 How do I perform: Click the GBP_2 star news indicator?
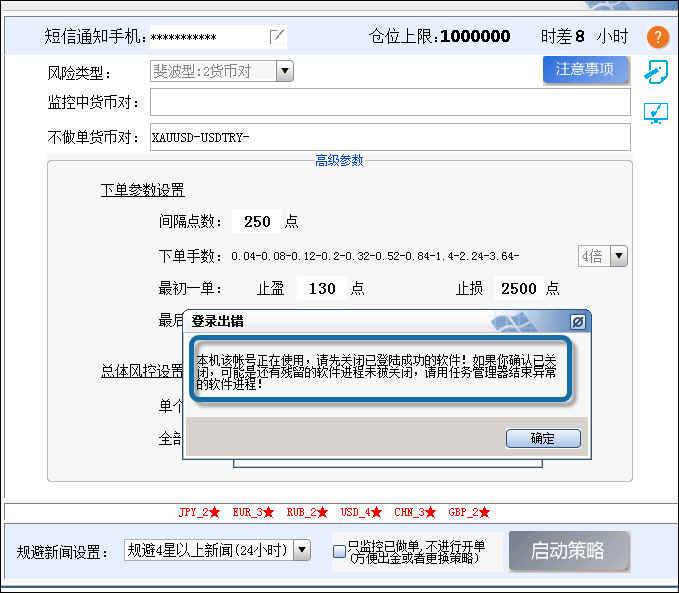coord(469,512)
